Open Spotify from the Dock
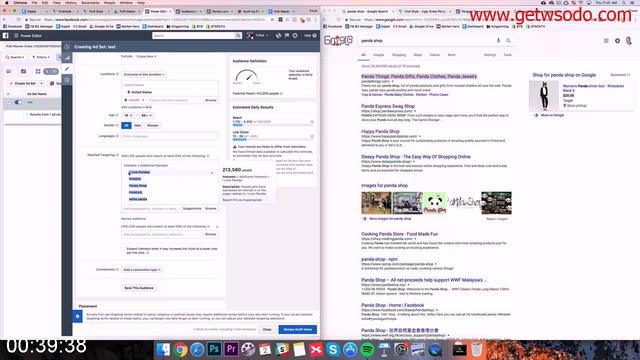 [367, 349]
